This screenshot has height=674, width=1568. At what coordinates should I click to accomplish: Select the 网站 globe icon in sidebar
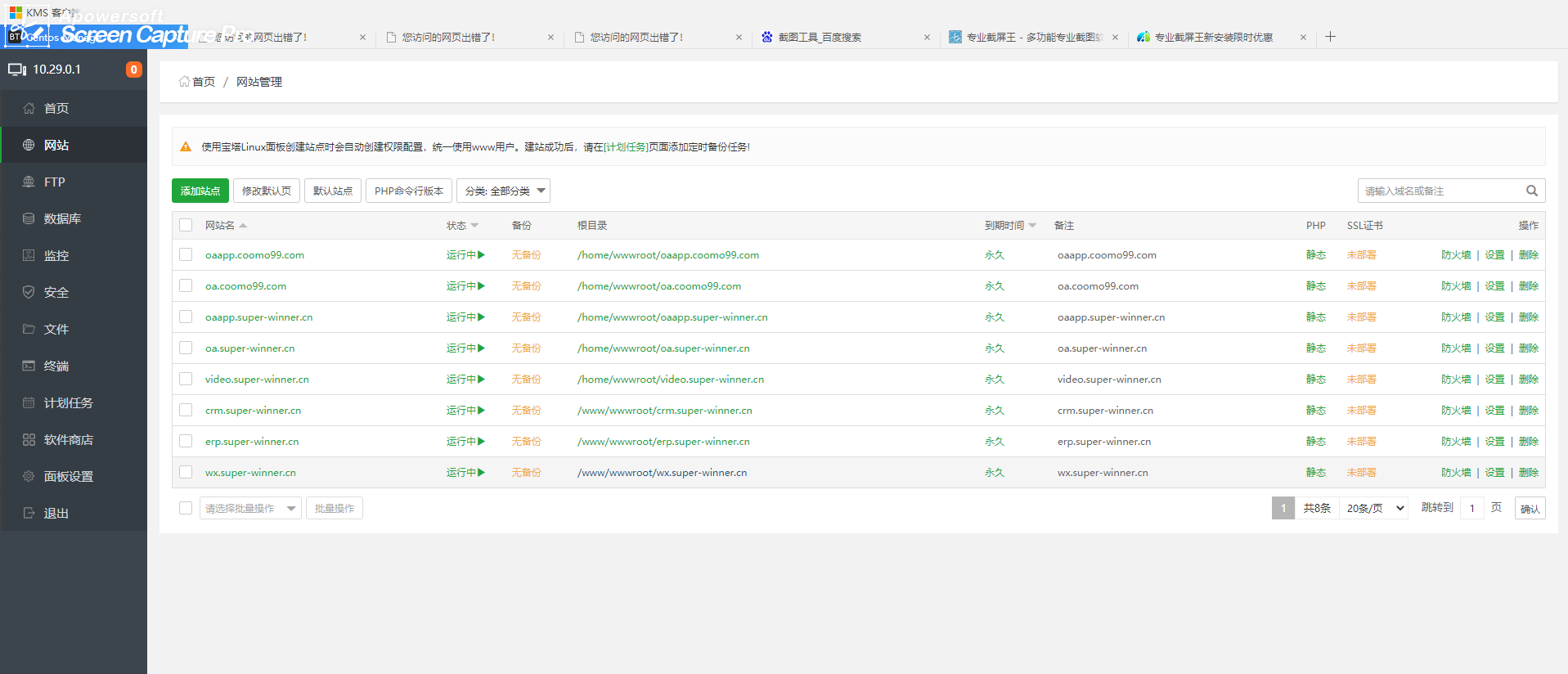[29, 145]
